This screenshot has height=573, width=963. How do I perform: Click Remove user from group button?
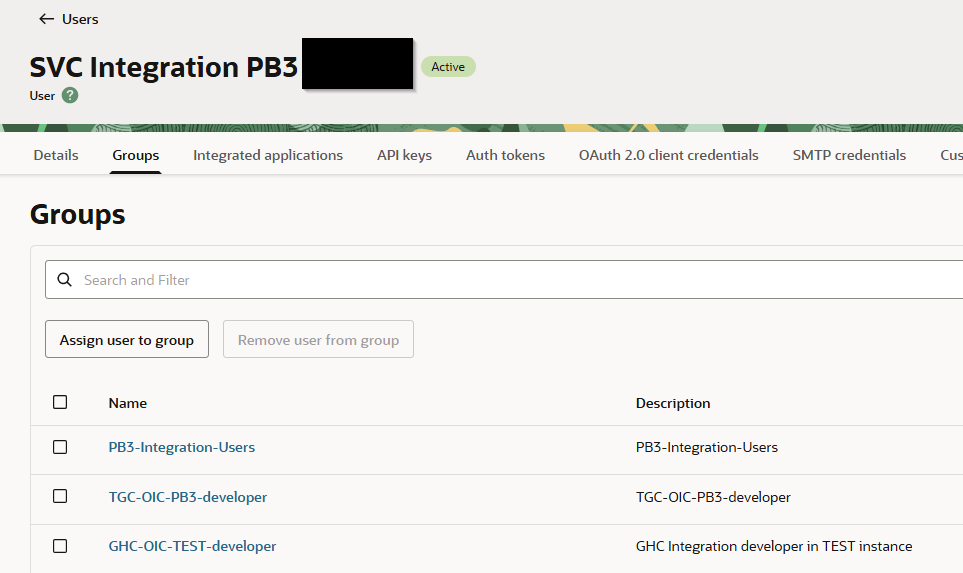click(x=318, y=340)
